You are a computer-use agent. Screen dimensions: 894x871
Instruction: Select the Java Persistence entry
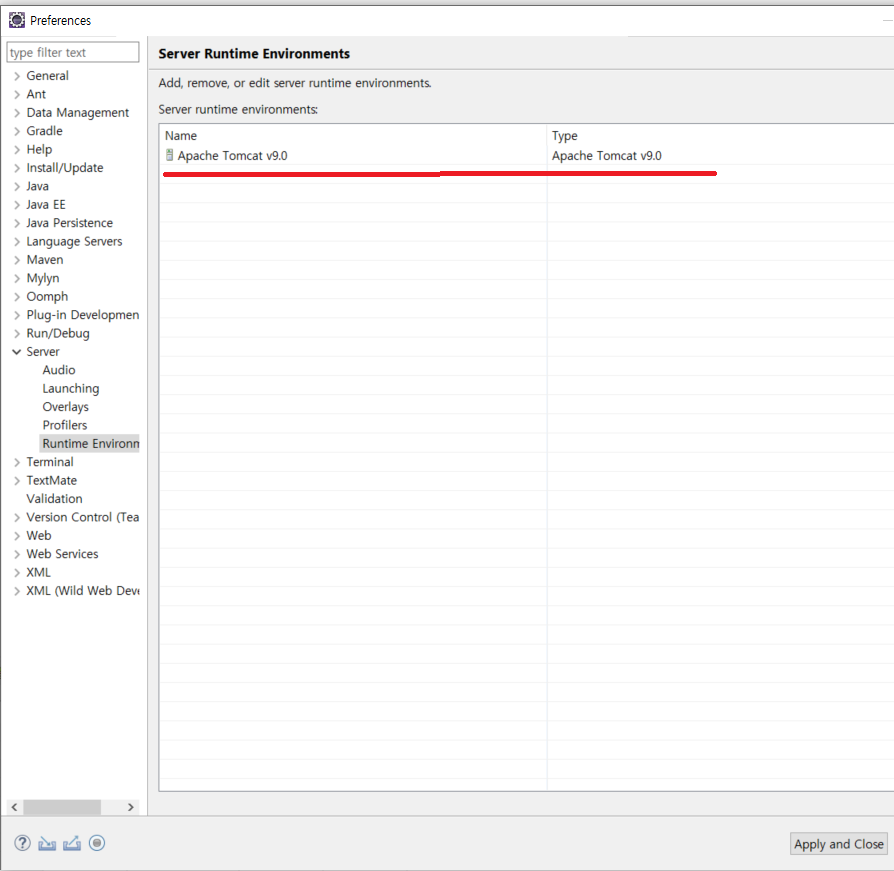click(x=70, y=223)
